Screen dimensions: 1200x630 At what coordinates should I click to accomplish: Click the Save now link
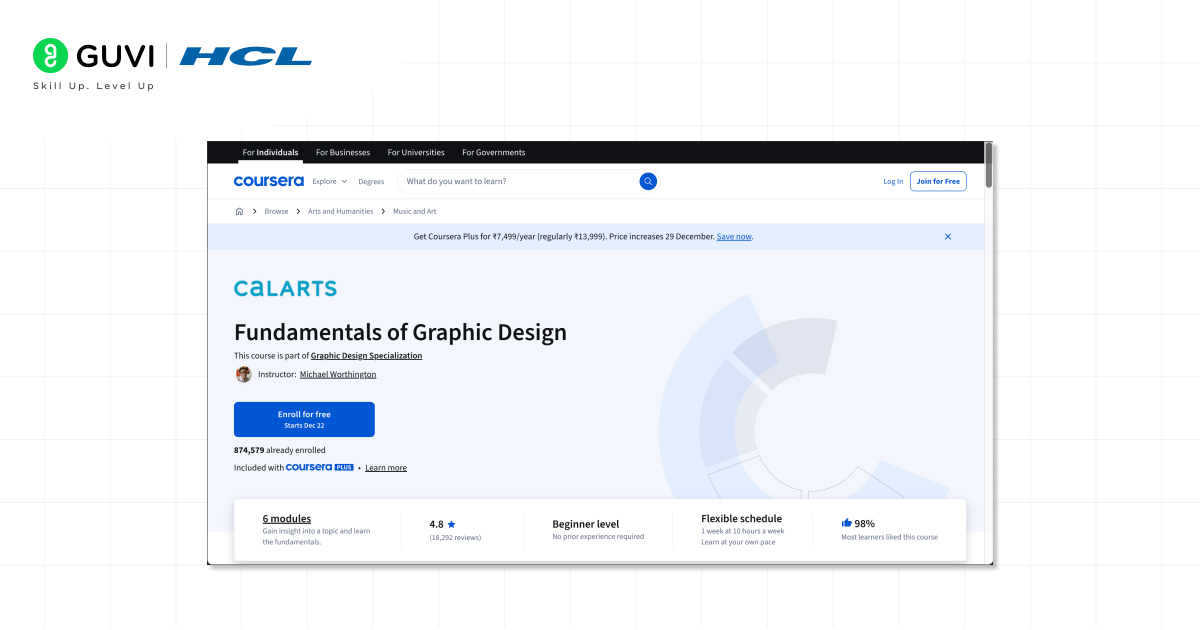734,237
